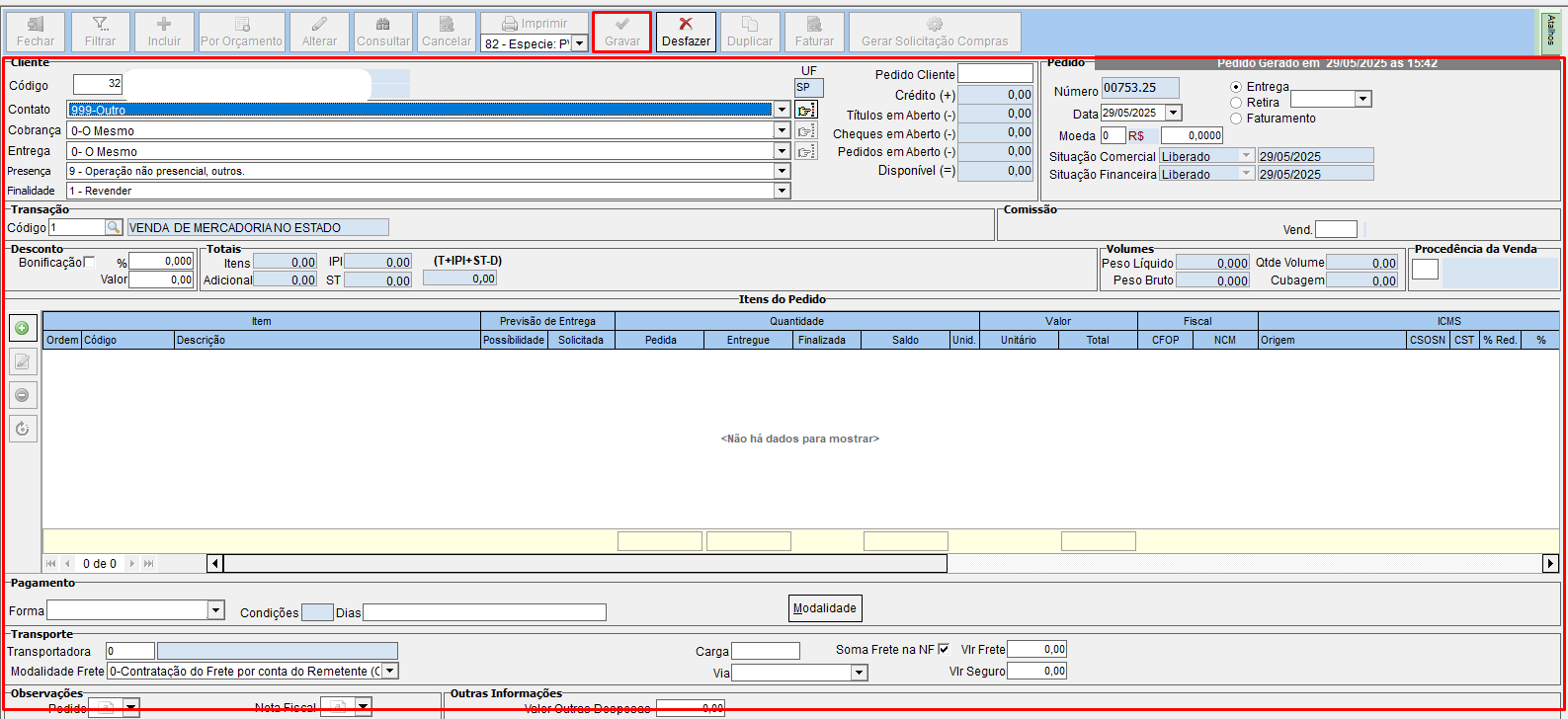Click the Imprimir printer button
This screenshot has height=719, width=1568.
(x=534, y=24)
